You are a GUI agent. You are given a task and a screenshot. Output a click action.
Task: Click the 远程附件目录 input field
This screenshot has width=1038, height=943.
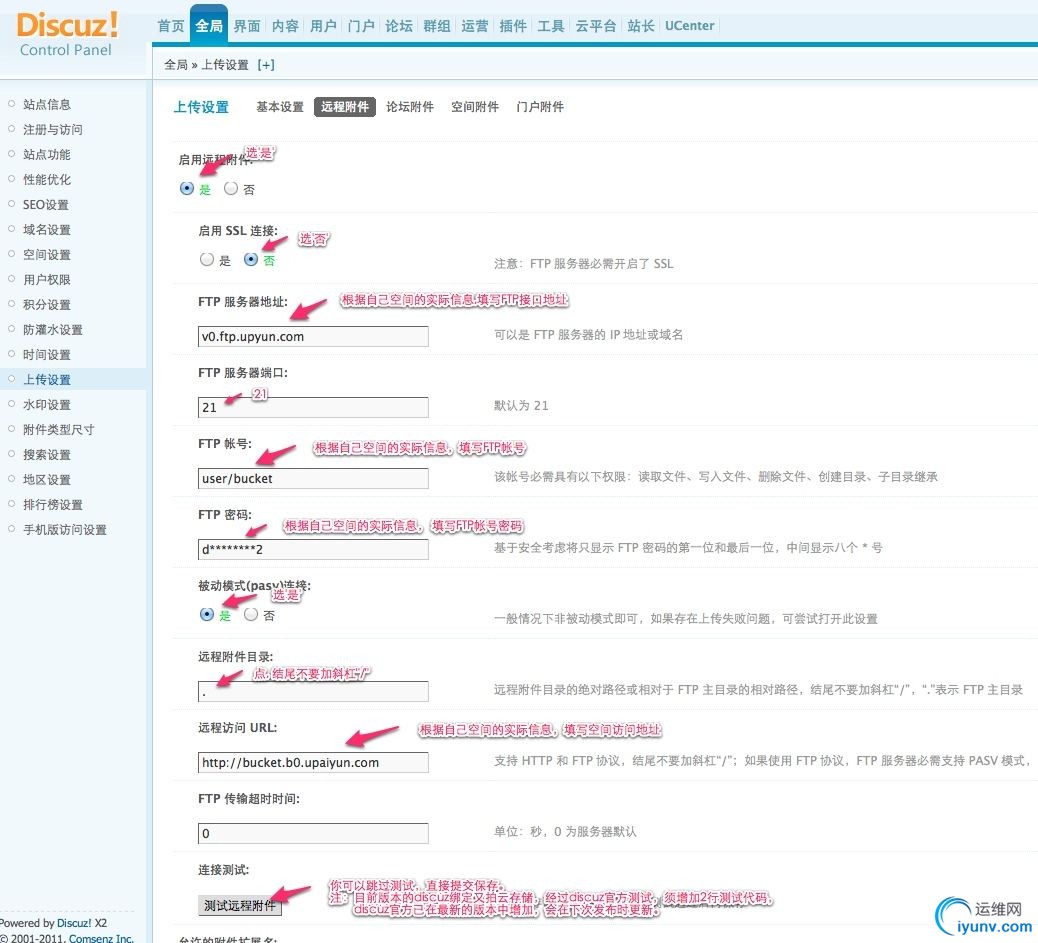click(313, 691)
